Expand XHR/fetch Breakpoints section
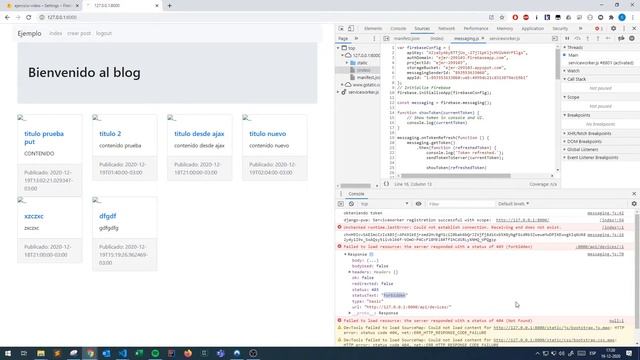 [x=589, y=133]
